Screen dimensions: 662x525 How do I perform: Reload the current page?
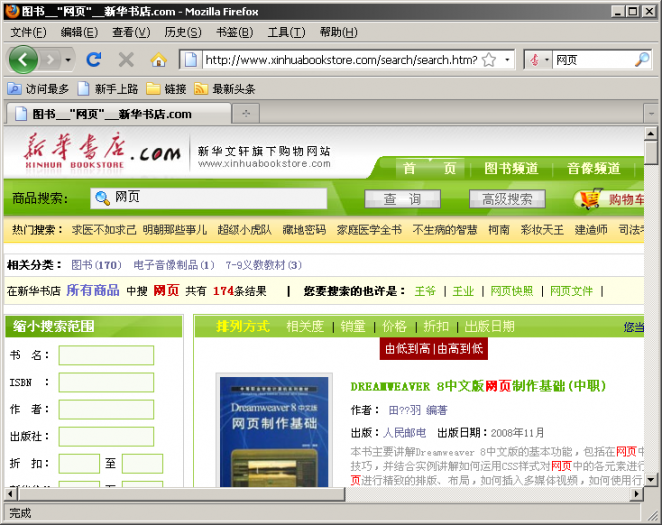[93, 60]
